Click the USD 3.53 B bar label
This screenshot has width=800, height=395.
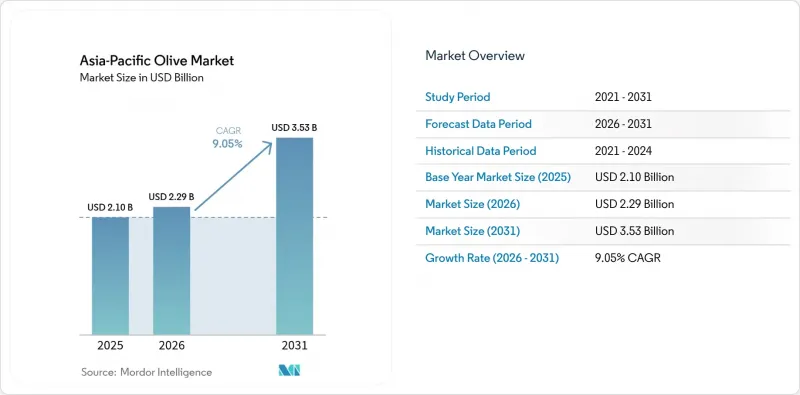point(294,128)
